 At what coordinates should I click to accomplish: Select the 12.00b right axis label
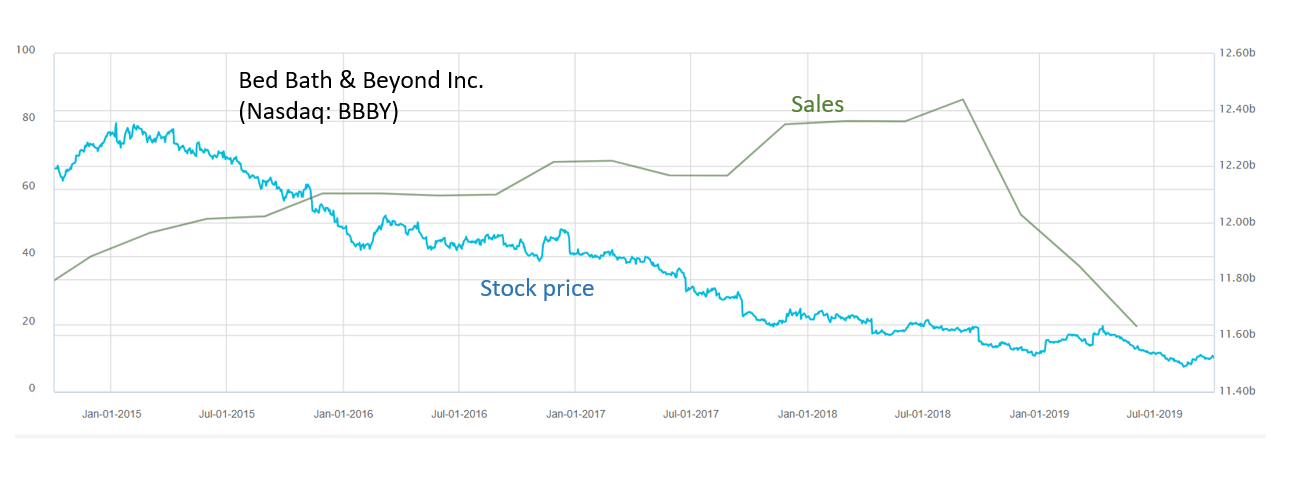point(1238,222)
